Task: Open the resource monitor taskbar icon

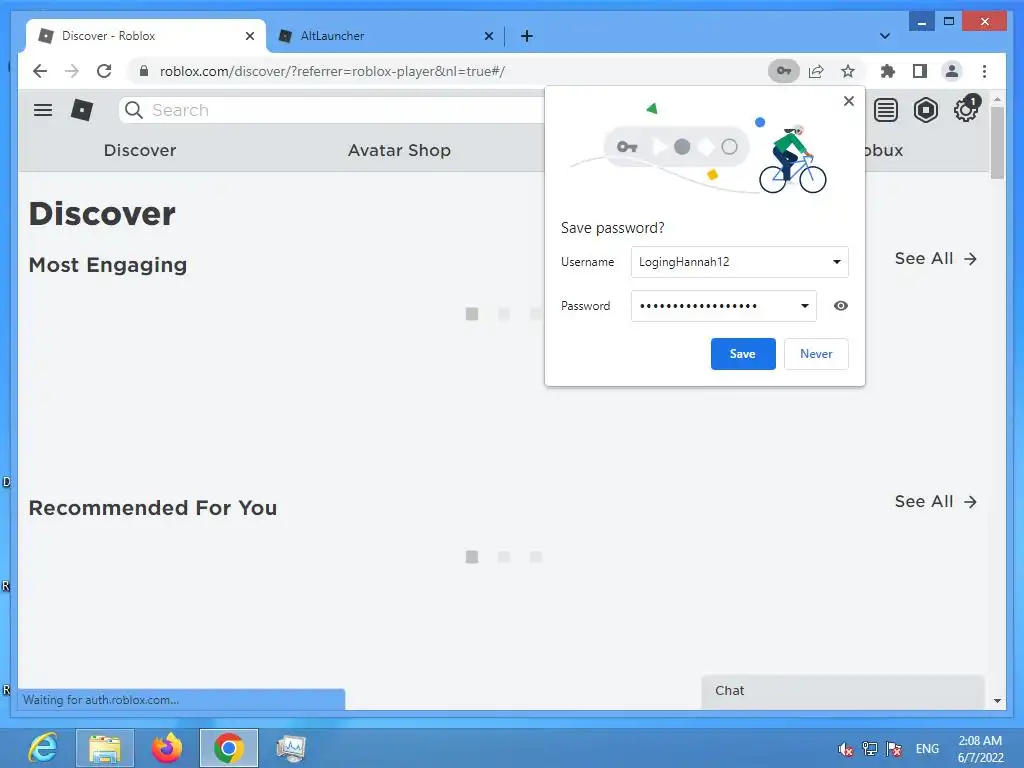Action: (x=291, y=748)
